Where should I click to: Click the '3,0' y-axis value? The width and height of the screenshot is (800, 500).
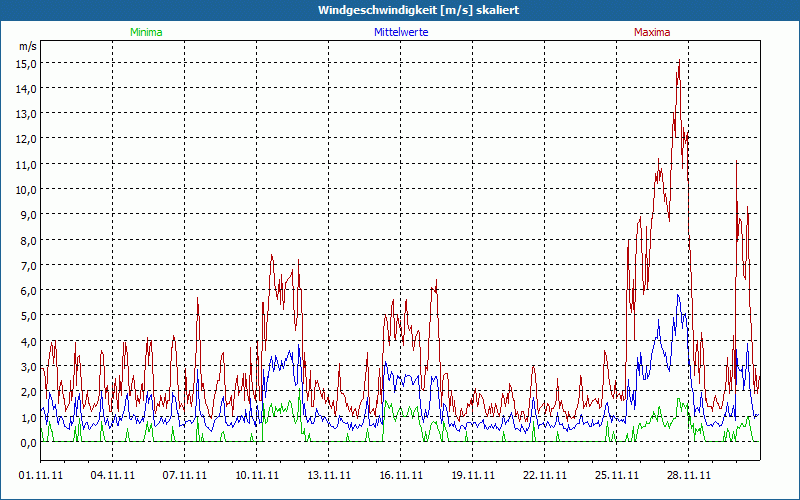(28, 367)
